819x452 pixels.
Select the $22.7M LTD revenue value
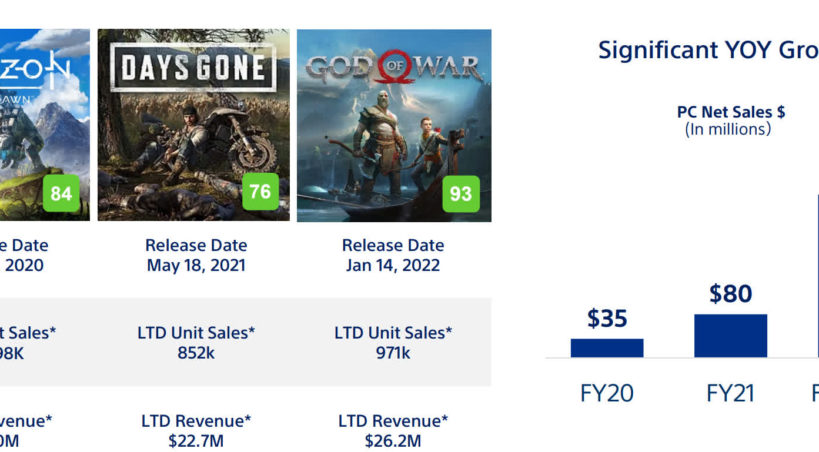pos(196,441)
